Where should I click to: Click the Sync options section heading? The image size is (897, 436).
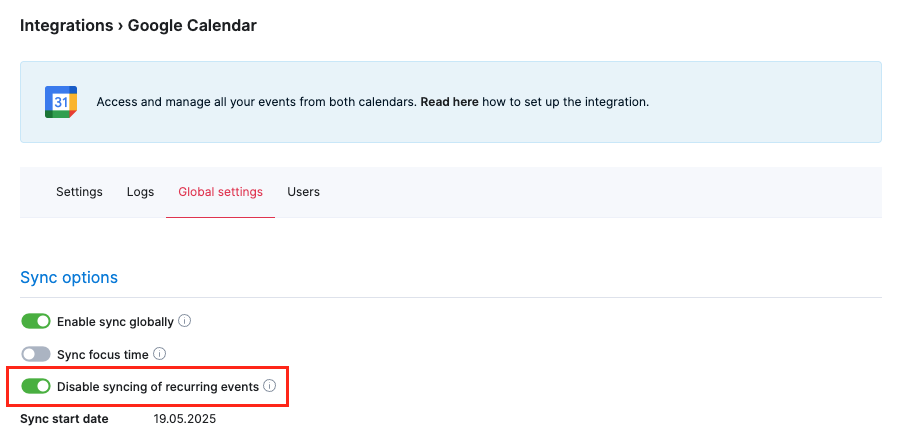click(x=69, y=277)
